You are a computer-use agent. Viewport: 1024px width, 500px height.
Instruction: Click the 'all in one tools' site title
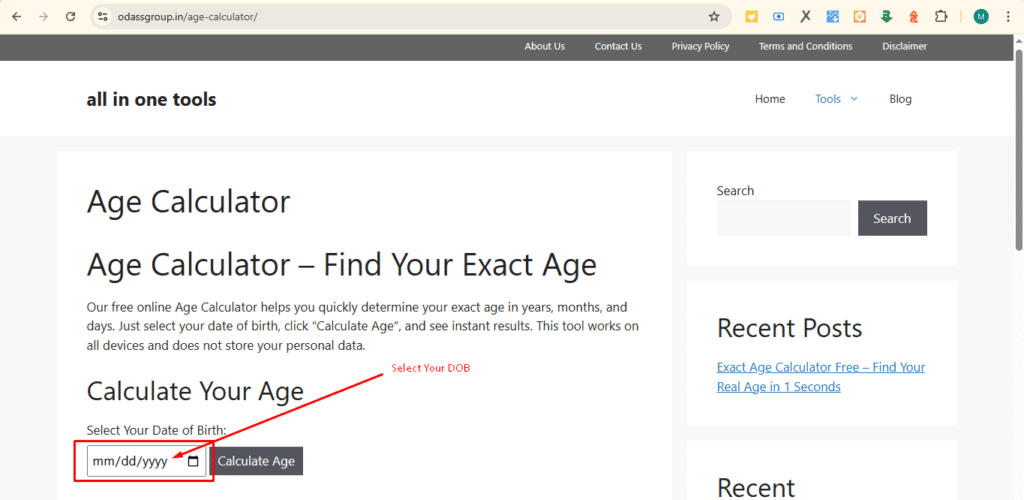152,99
